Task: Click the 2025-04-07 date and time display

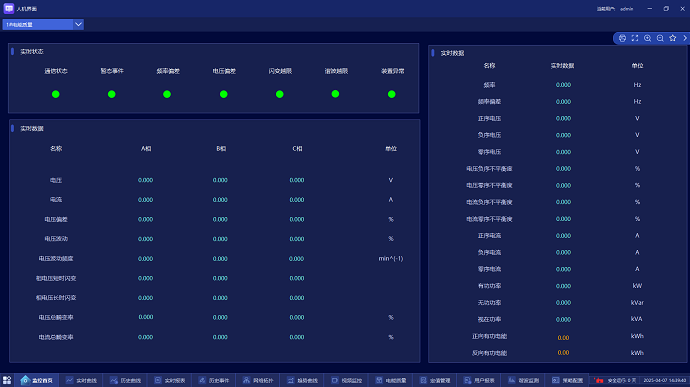Action: (x=664, y=380)
